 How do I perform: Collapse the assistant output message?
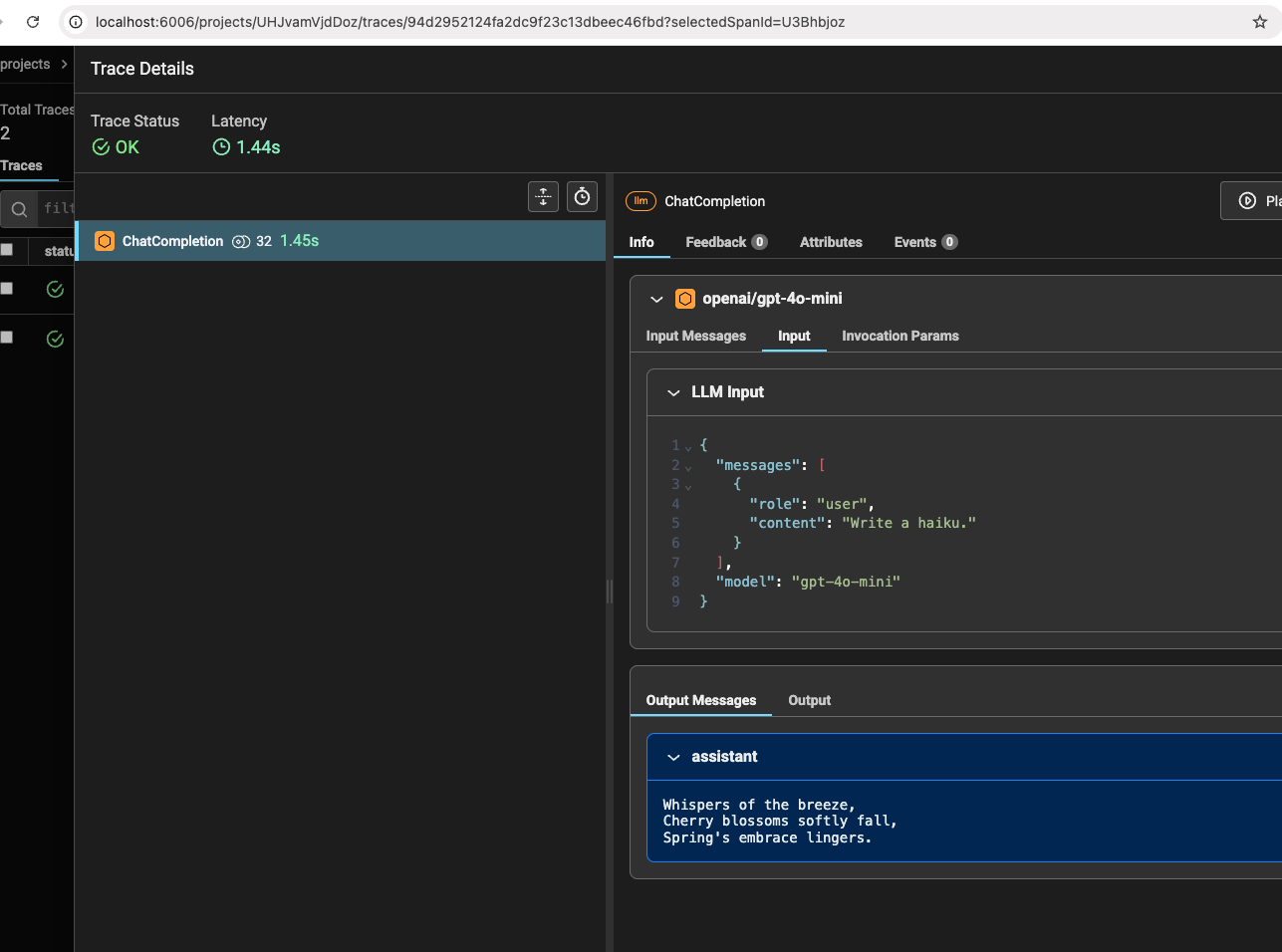tap(673, 757)
